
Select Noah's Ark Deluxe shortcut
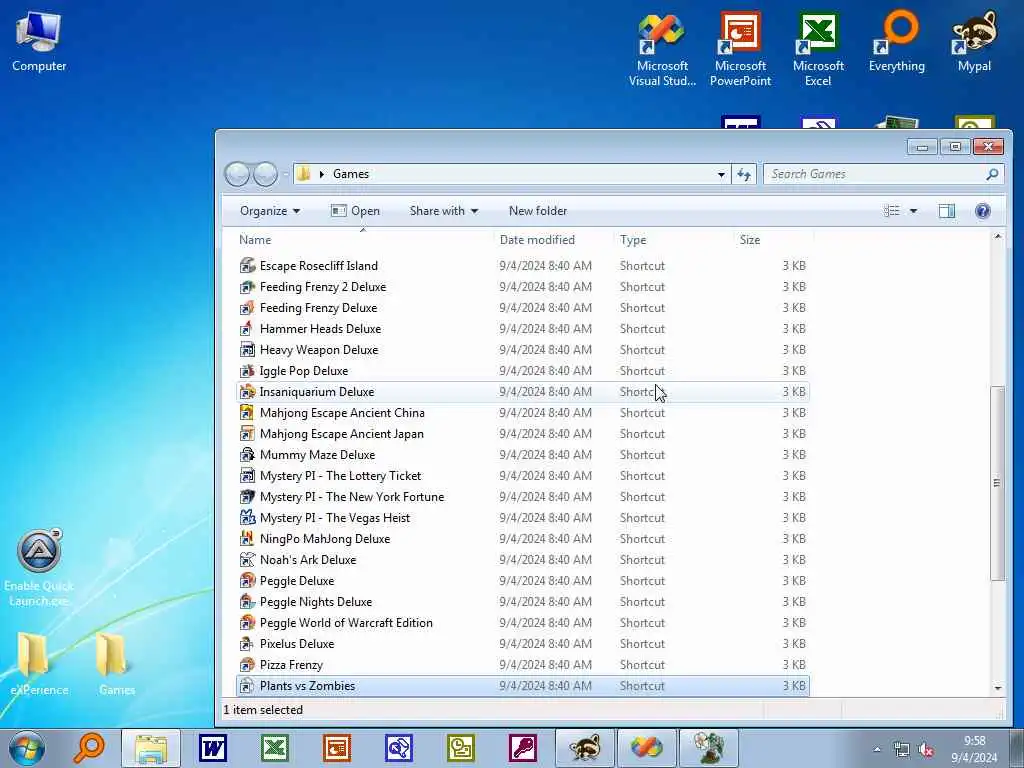pyautogui.click(x=522, y=560)
